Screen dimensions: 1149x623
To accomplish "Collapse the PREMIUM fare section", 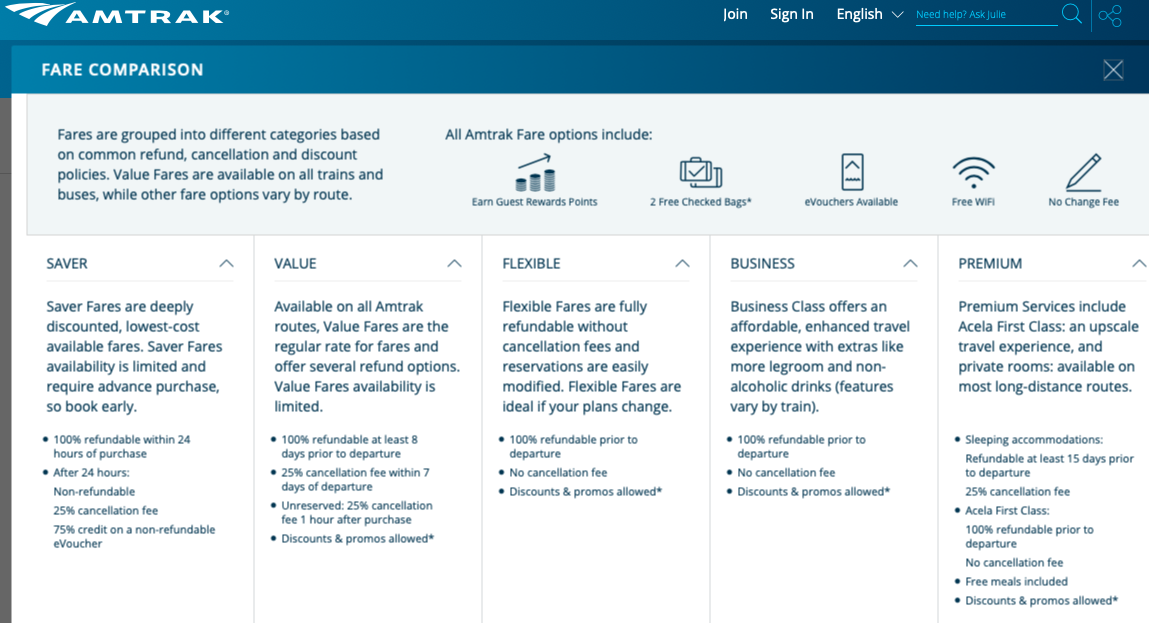I will (1139, 264).
